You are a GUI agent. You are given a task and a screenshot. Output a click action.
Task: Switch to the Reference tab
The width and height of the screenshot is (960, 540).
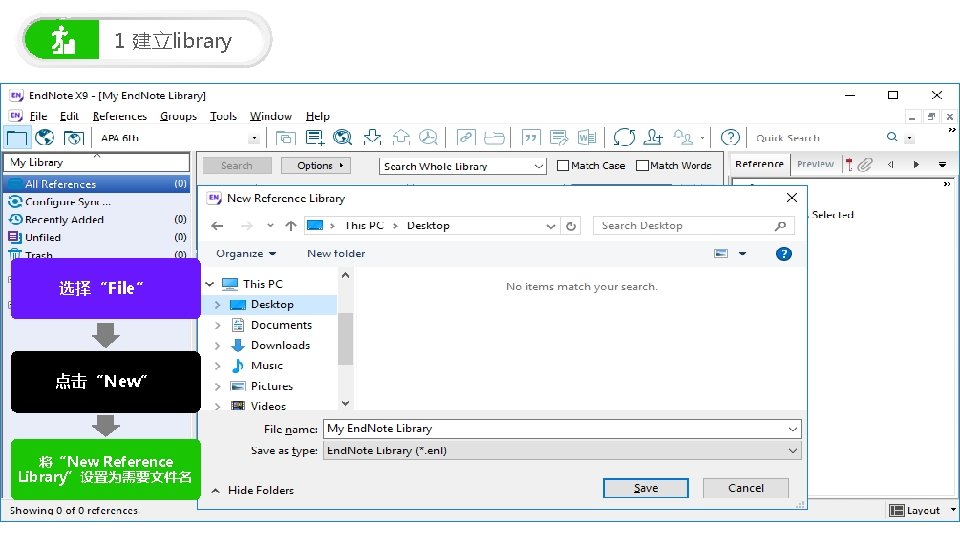click(759, 164)
